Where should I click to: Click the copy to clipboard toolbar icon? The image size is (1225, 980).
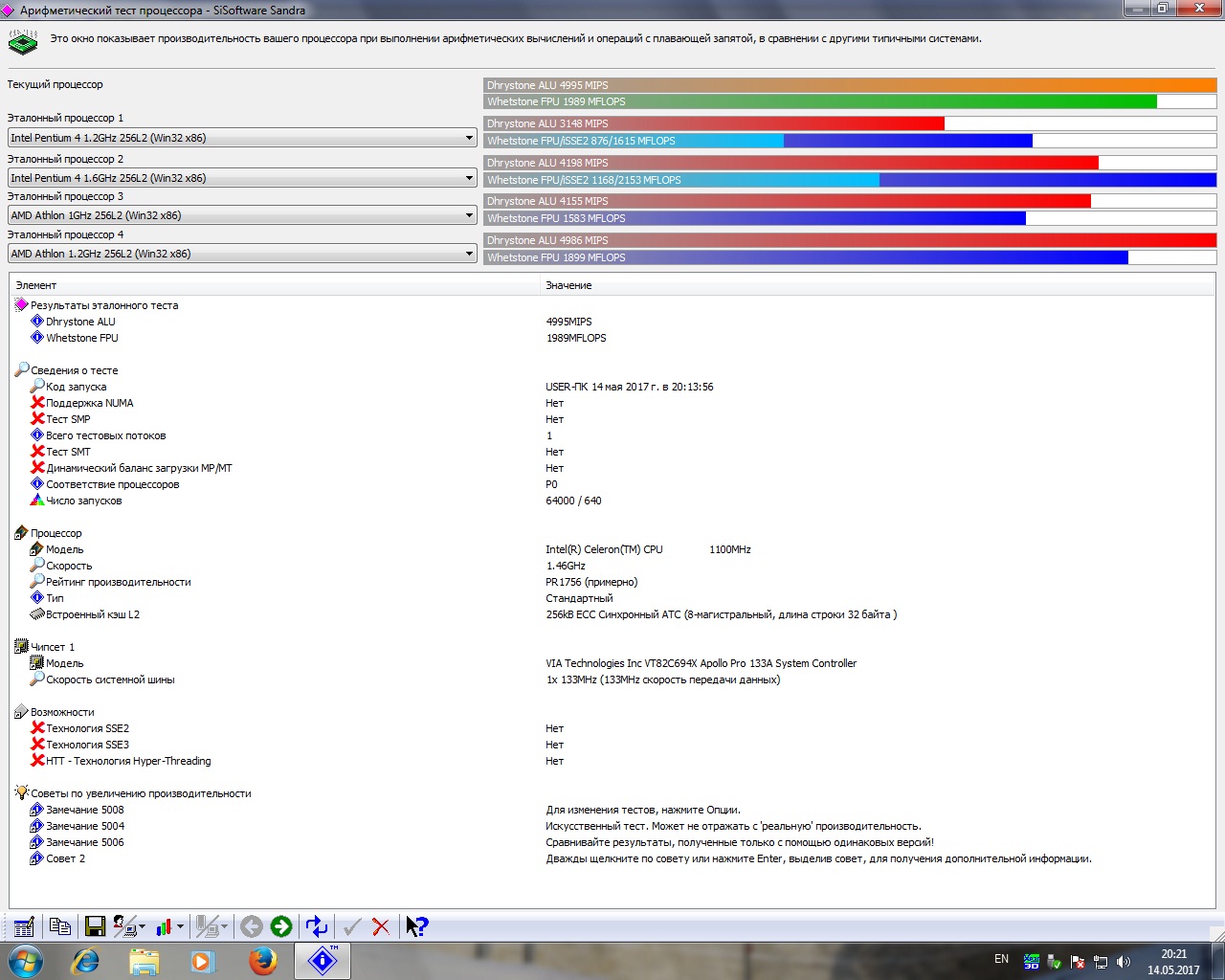pyautogui.click(x=59, y=926)
